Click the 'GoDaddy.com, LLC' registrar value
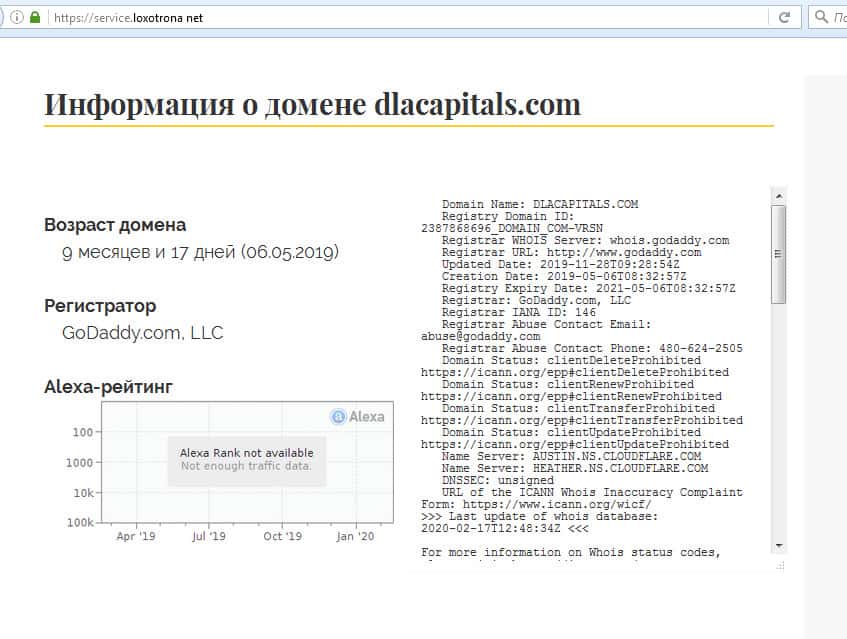Image resolution: width=847 pixels, height=639 pixels. [x=143, y=333]
